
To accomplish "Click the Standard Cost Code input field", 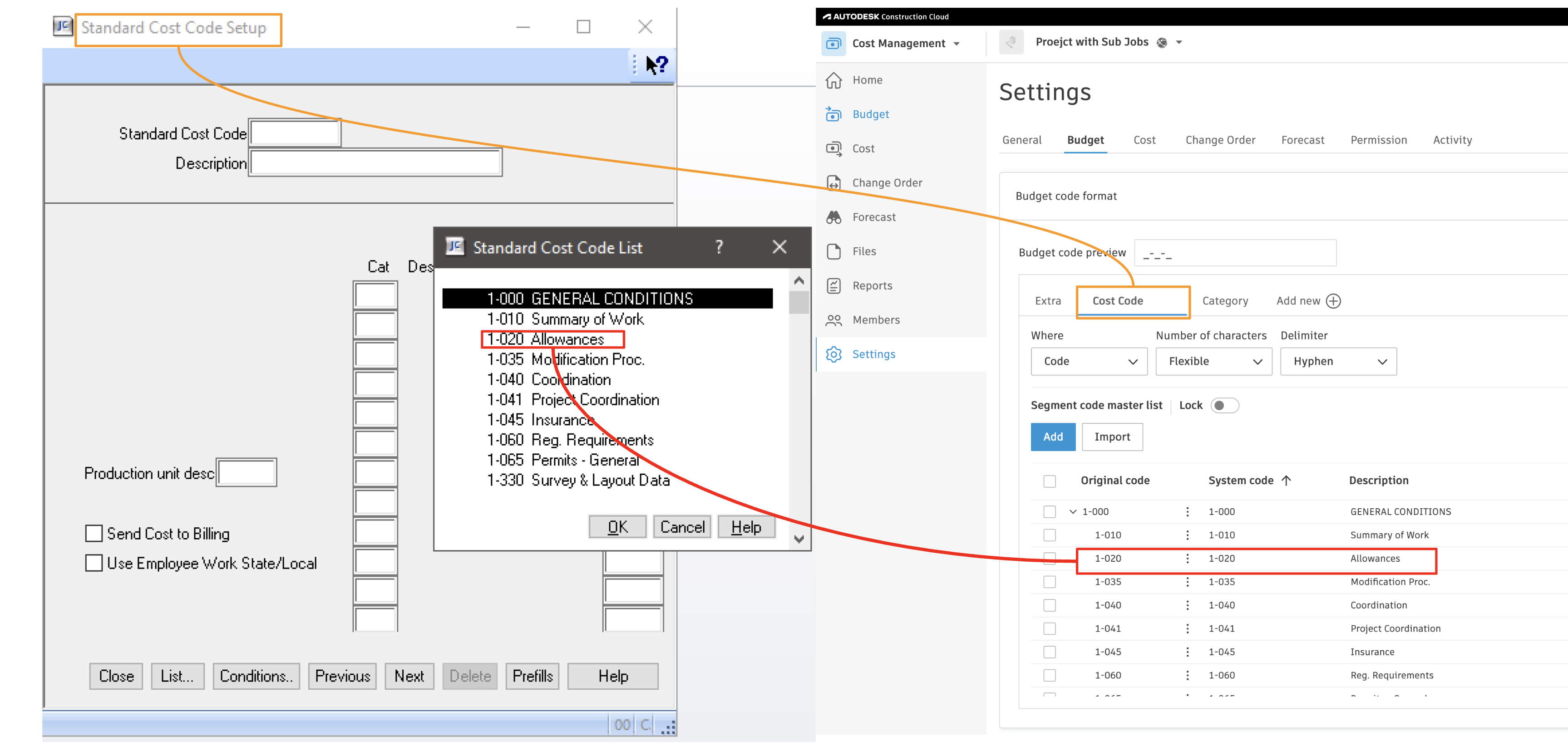I will pos(295,133).
